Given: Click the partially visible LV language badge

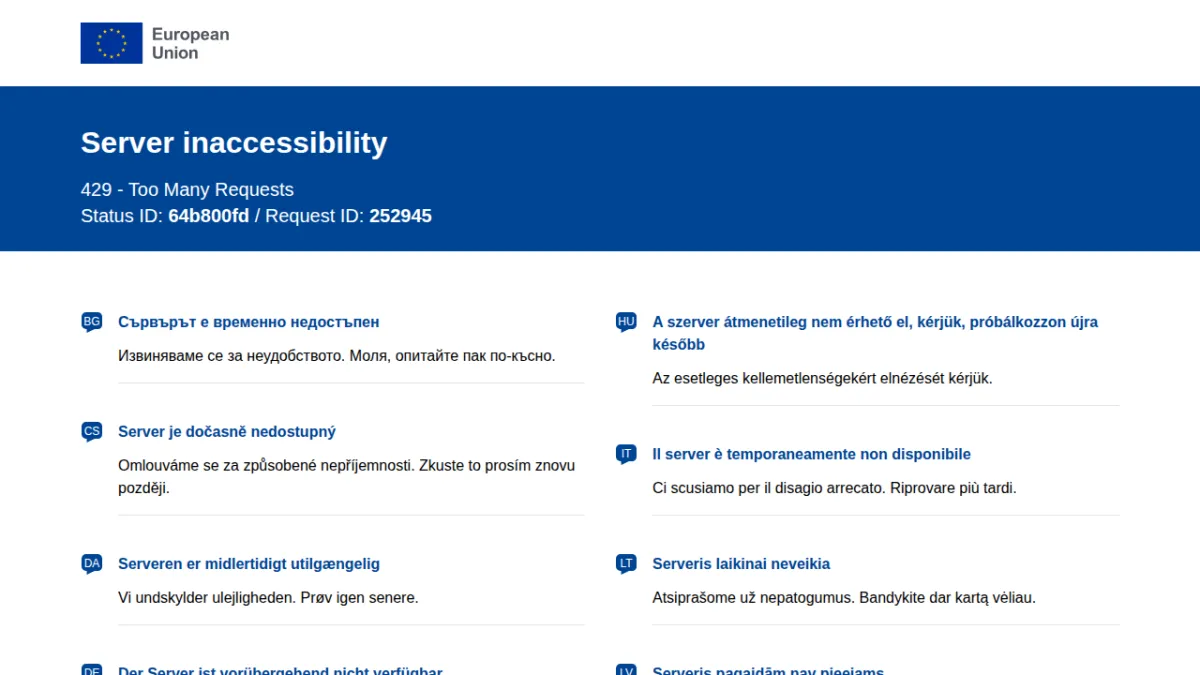Looking at the screenshot, I should point(626,670).
